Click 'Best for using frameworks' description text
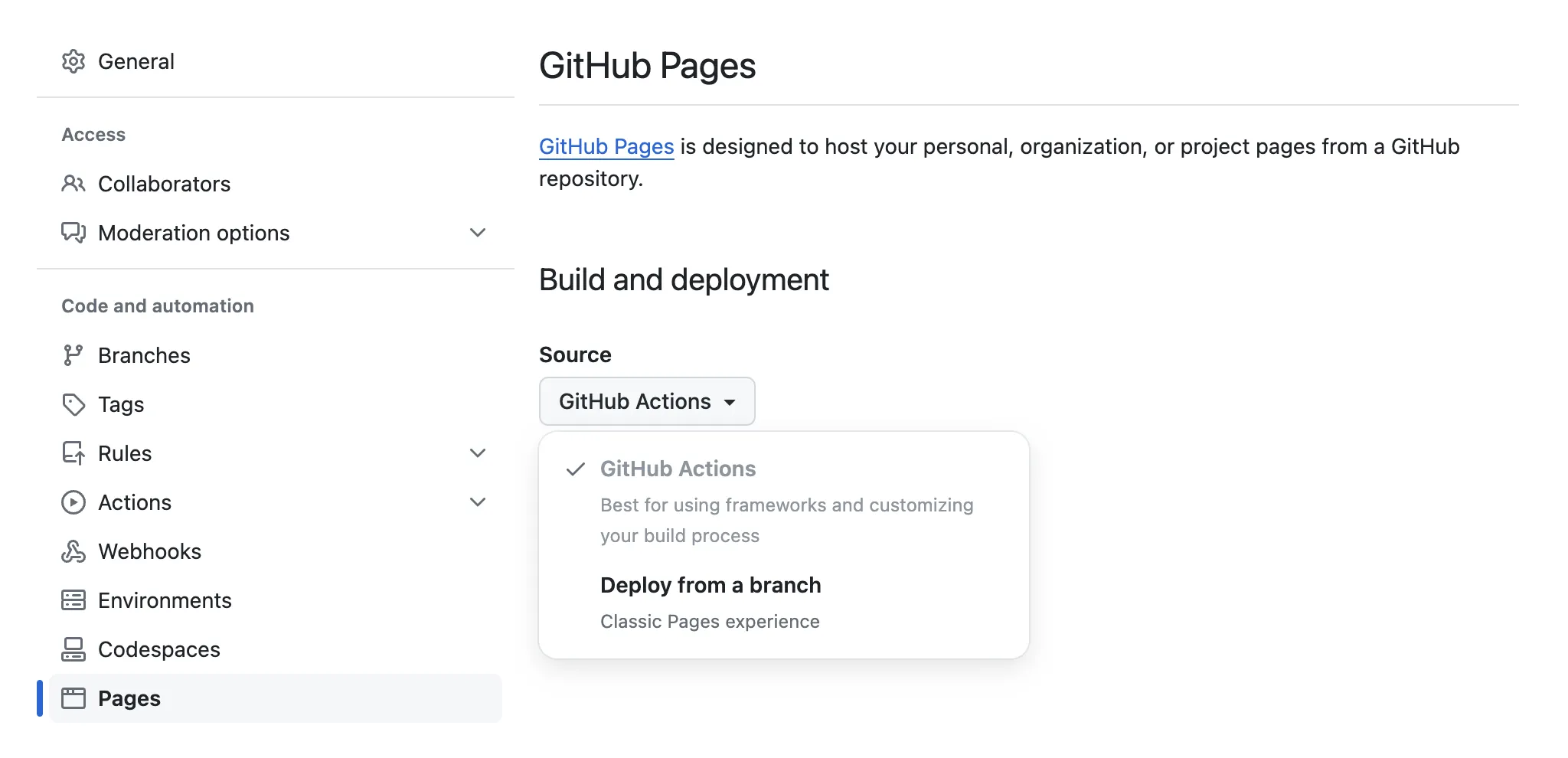 click(786, 521)
